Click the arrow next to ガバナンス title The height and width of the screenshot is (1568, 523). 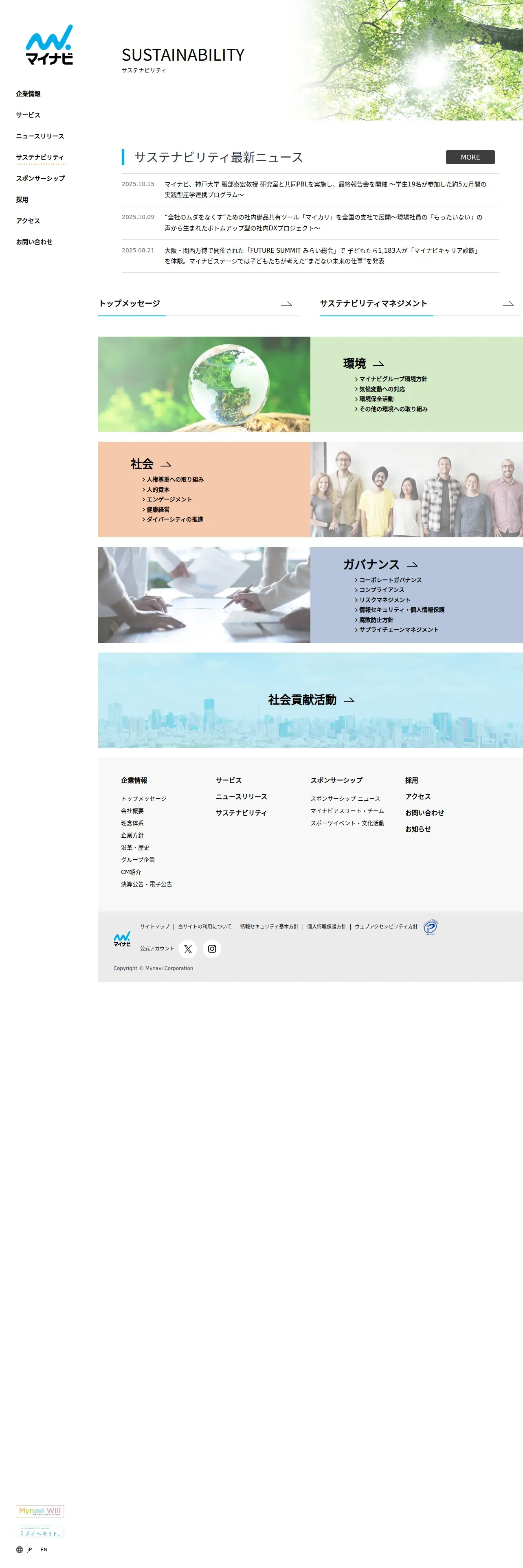pyautogui.click(x=412, y=565)
